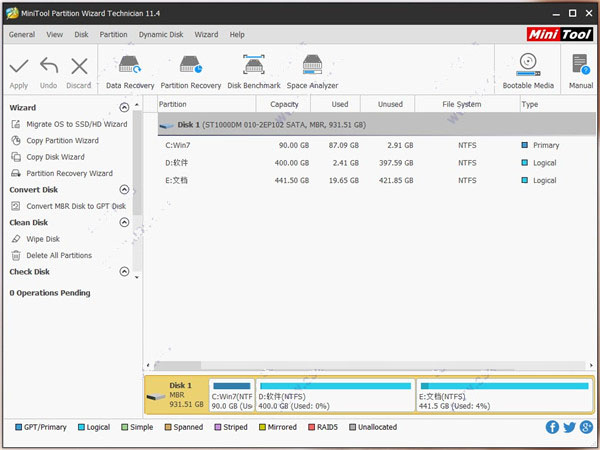Click the Copy Partition Wizard icon
The height and width of the screenshot is (450, 600).
click(x=16, y=140)
